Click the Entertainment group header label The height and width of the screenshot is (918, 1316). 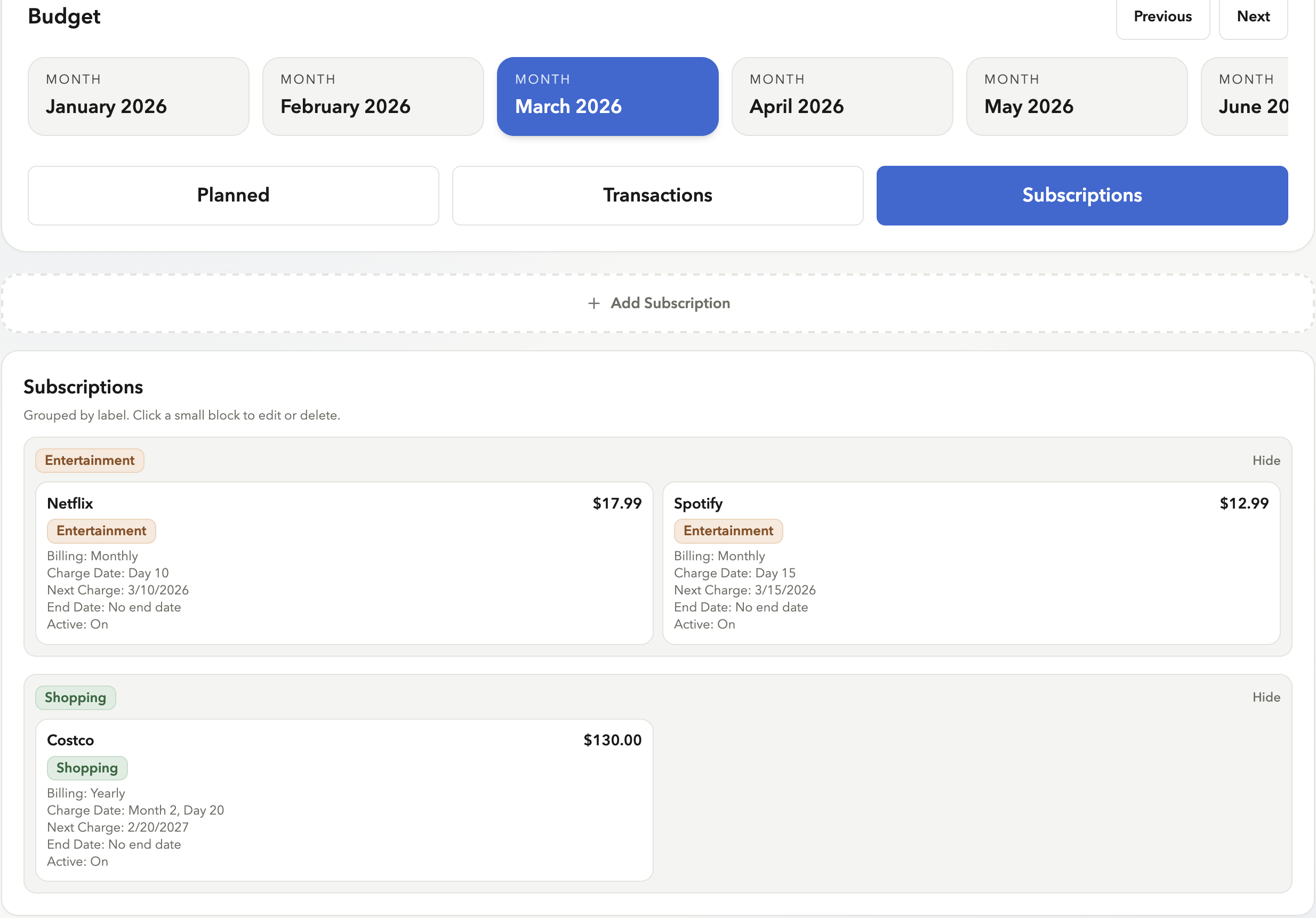tap(90, 460)
